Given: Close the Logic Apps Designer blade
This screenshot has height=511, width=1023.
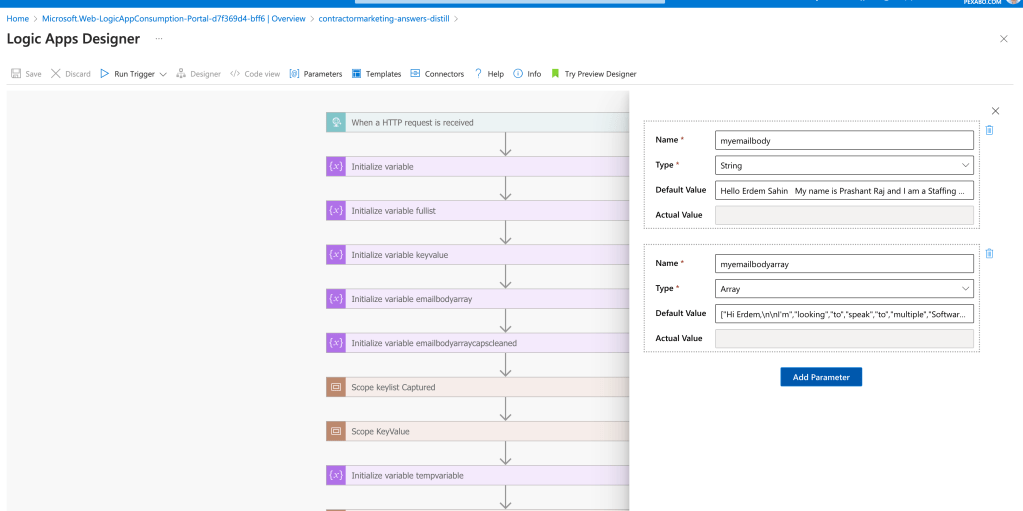Looking at the screenshot, I should (1003, 39).
